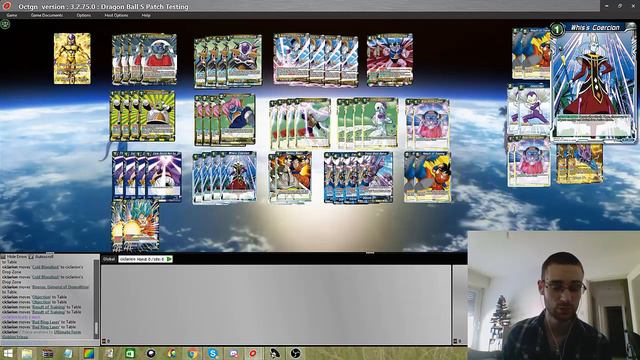Select the Beerus blue-background card stack
Image resolution: width=640 pixels, height=360 pixels.
coord(358,177)
